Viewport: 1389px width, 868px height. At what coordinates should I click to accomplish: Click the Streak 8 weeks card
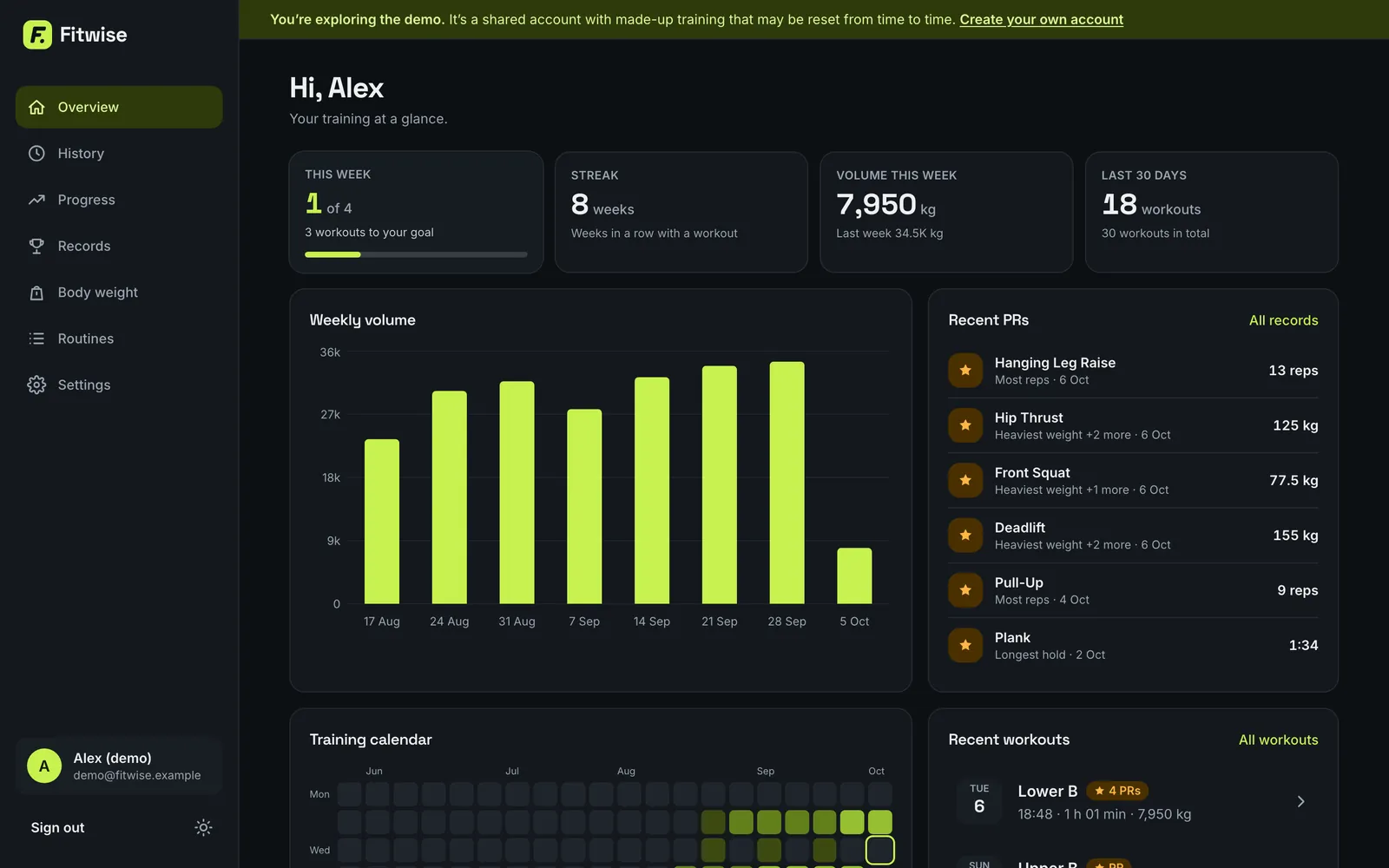681,212
